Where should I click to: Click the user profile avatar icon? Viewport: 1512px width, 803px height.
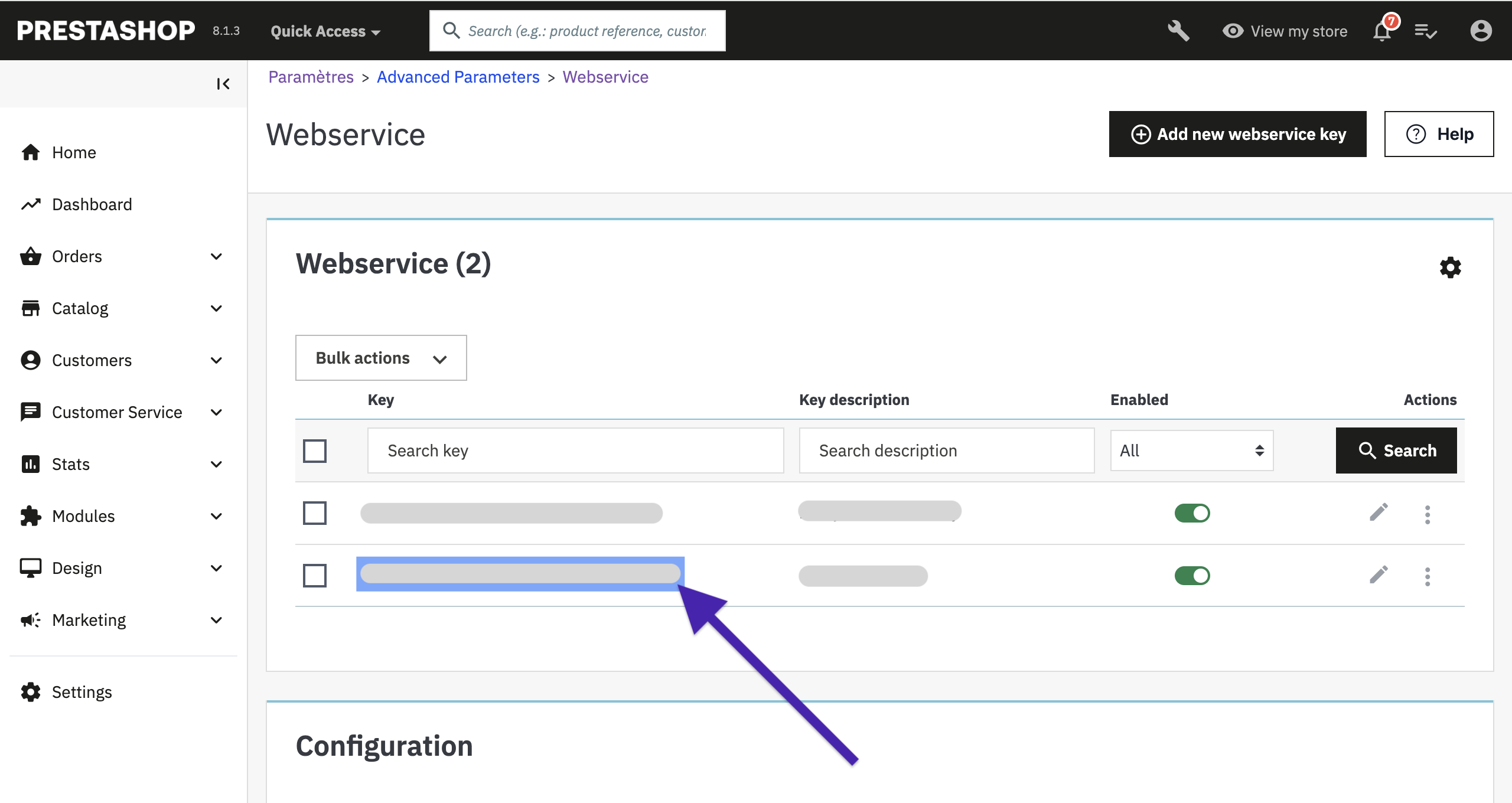[x=1481, y=31]
